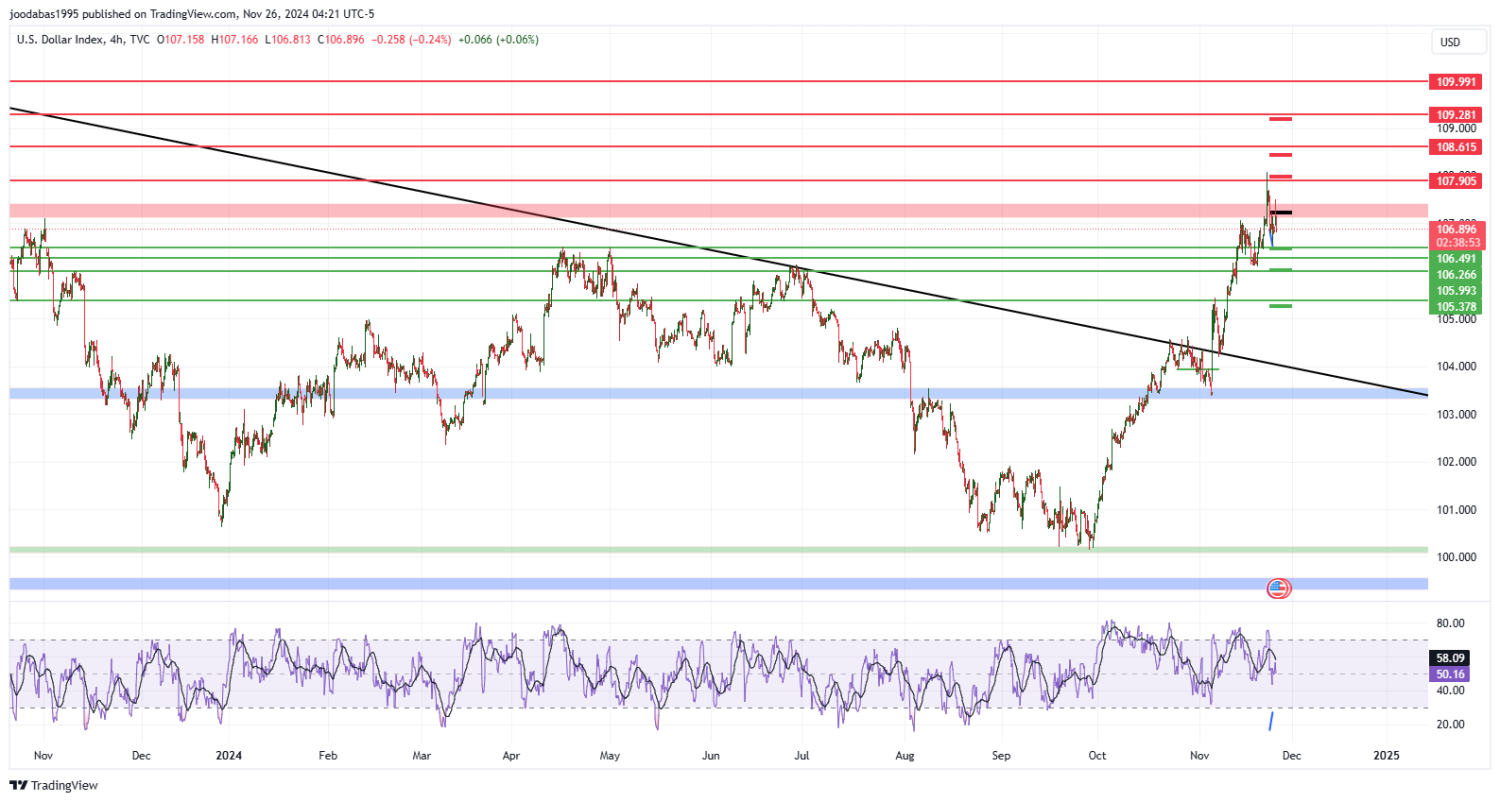The image size is (1500, 802).
Task: Click the current price label 106.896
Action: tap(1456, 229)
